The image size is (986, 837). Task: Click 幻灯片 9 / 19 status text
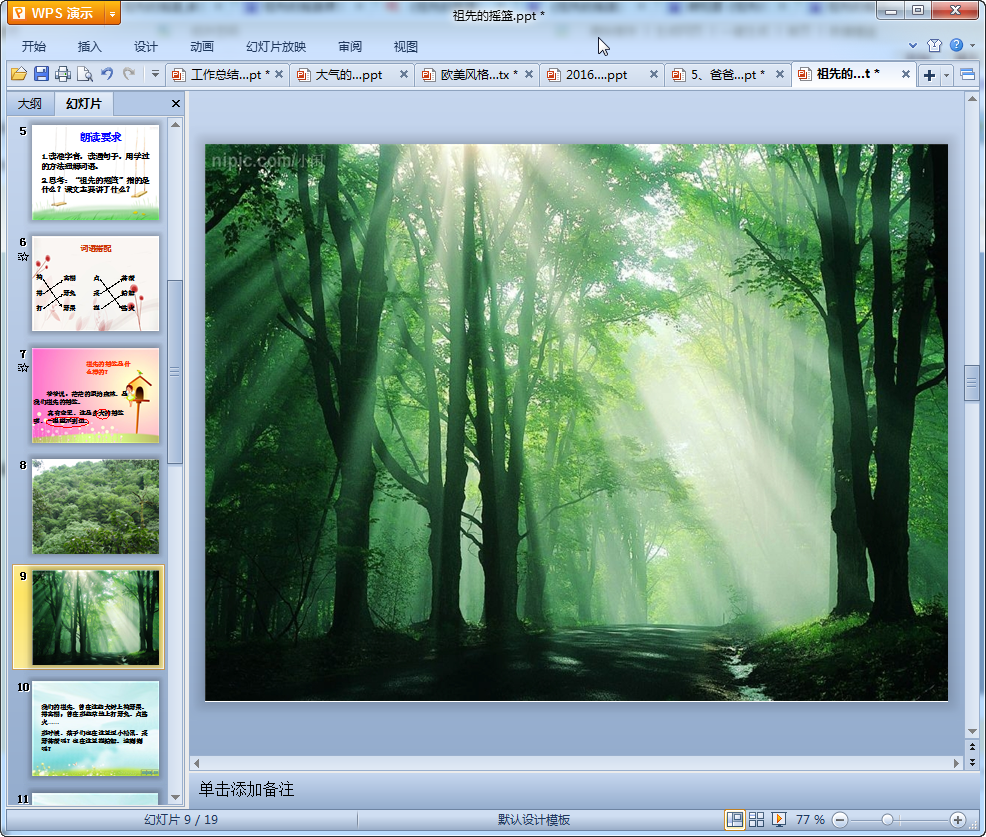(x=180, y=819)
